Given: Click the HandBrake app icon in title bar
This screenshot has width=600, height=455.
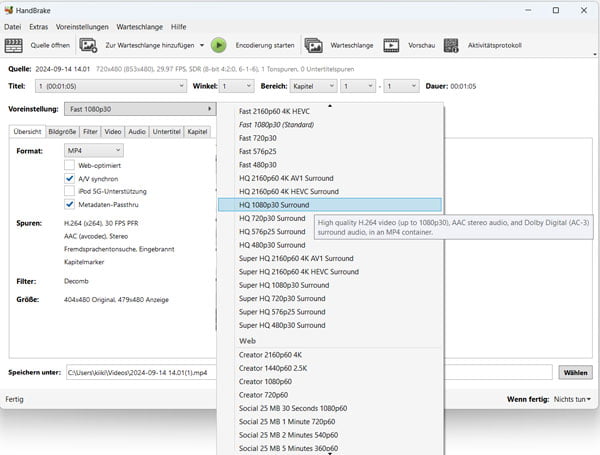Looking at the screenshot, I should pos(10,8).
